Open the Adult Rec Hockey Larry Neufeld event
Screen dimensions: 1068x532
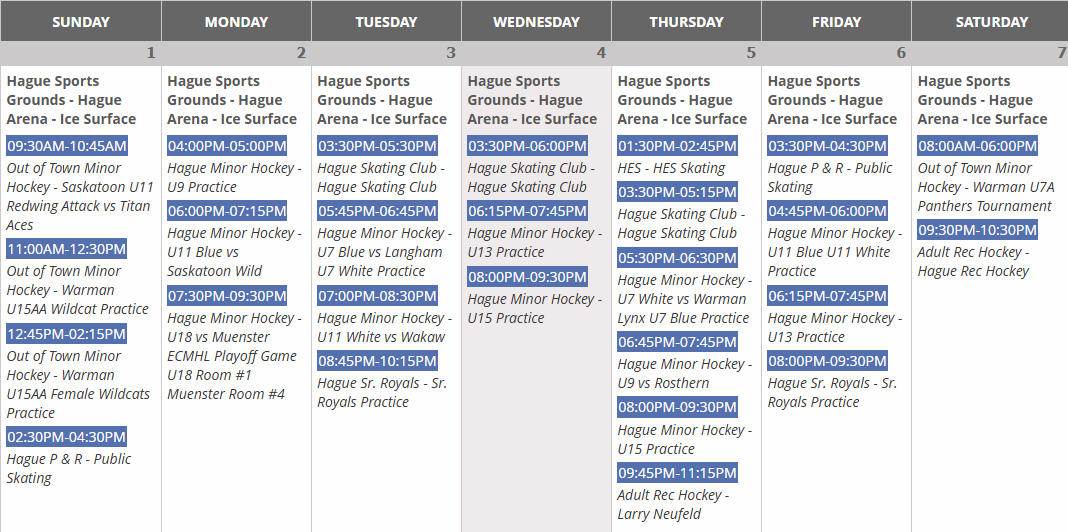click(x=673, y=504)
